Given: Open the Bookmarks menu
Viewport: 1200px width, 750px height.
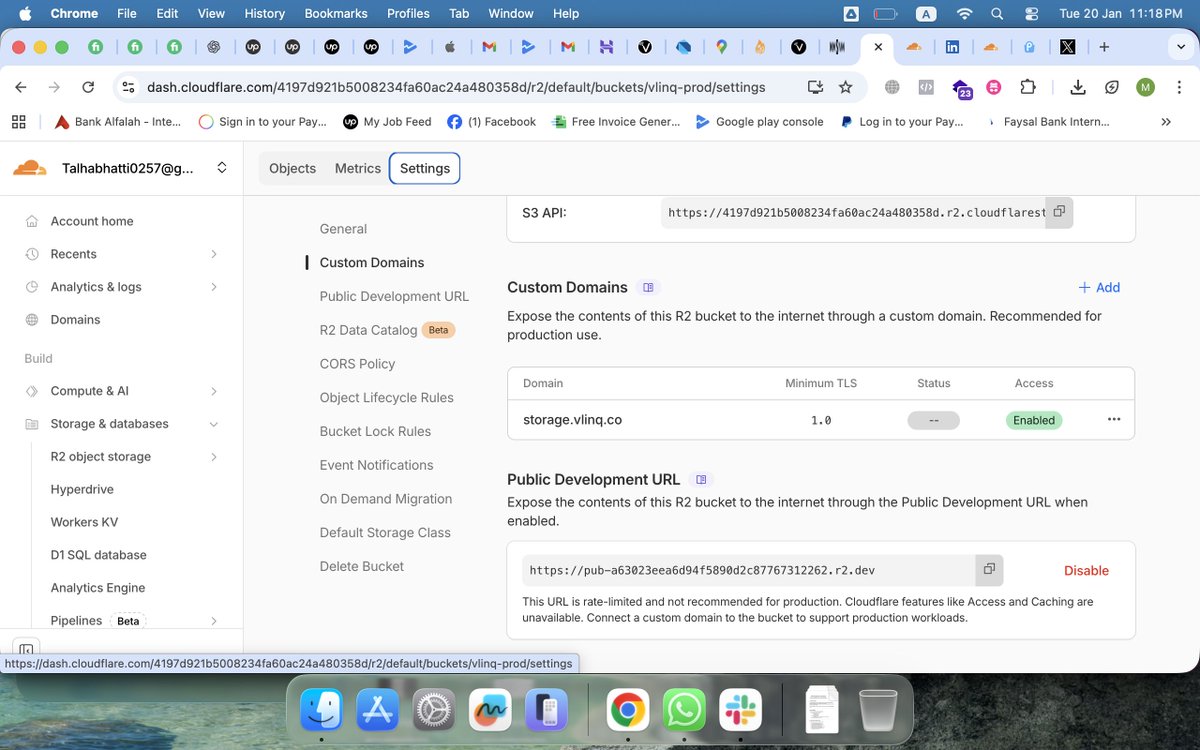Looking at the screenshot, I should point(338,14).
